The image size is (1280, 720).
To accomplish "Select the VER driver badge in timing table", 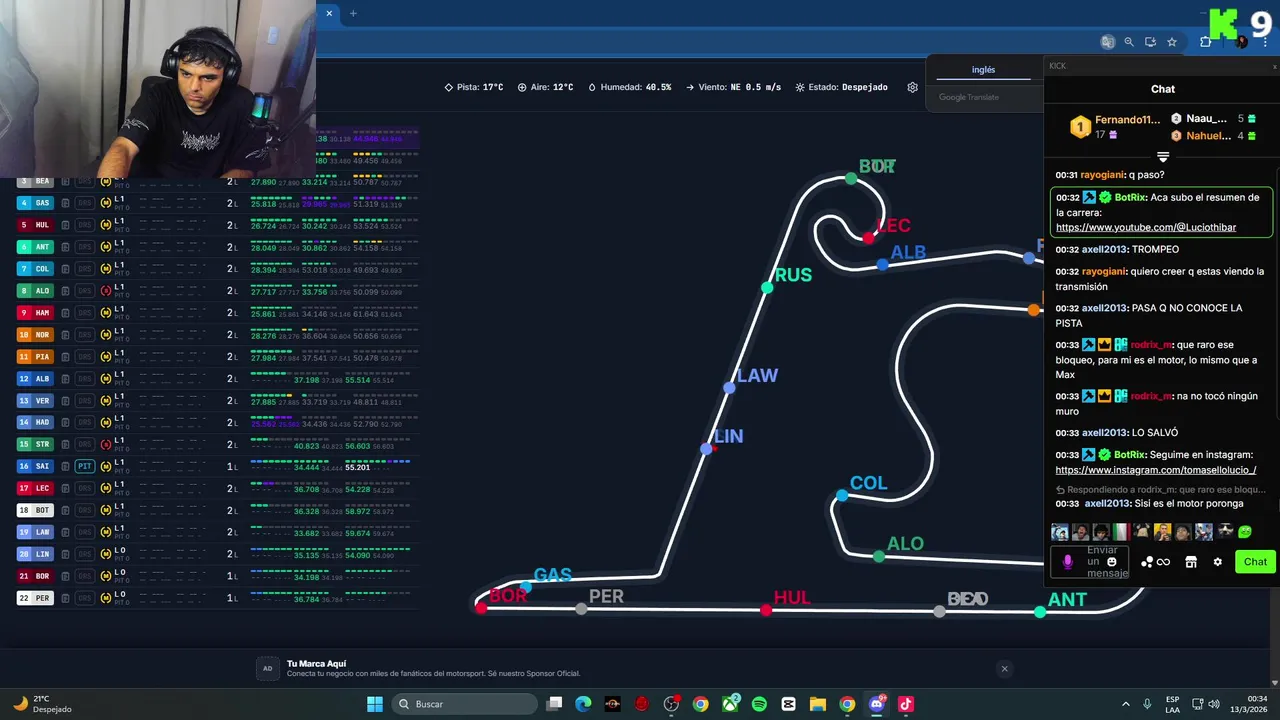I will click(x=35, y=401).
